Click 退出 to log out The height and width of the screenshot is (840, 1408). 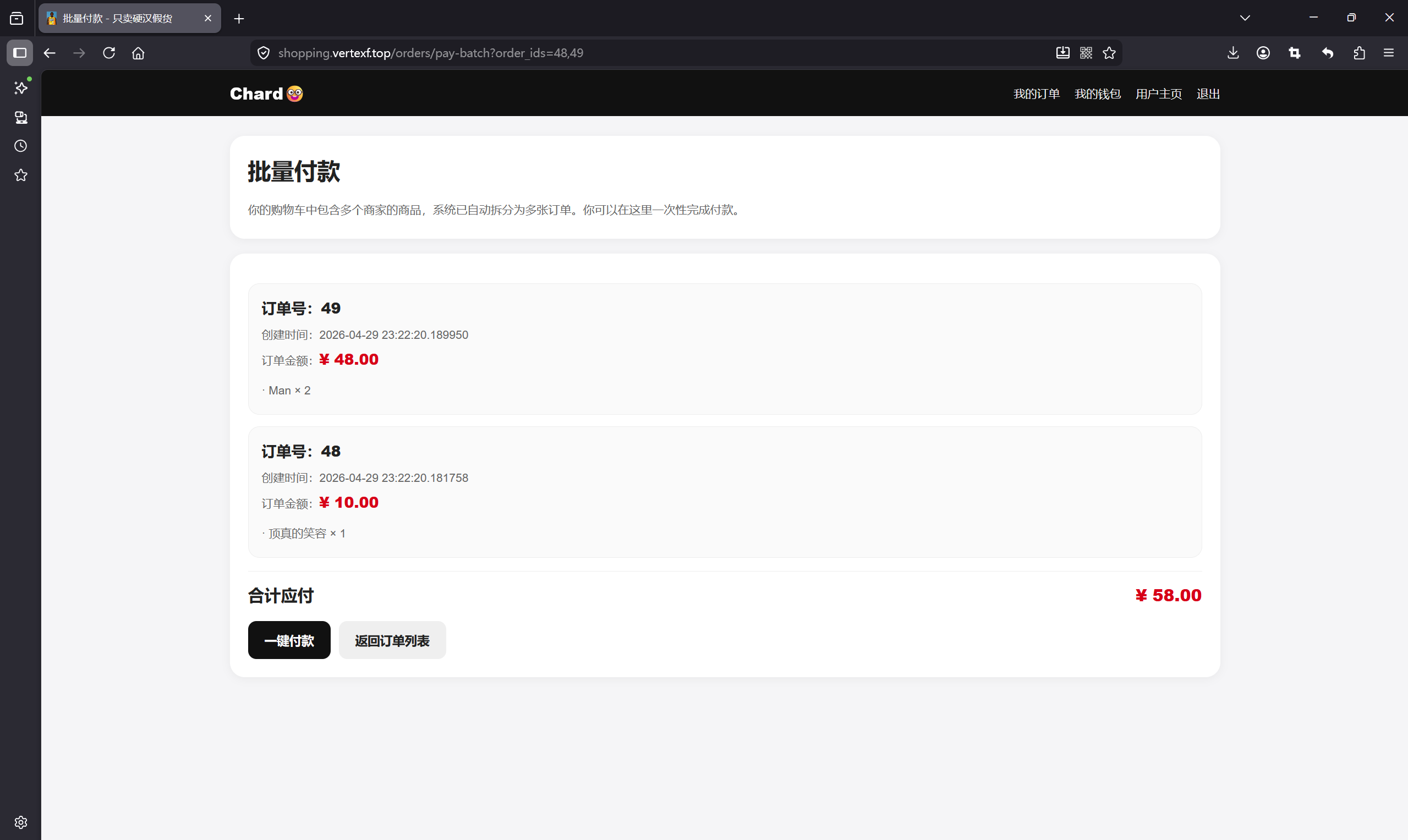coord(1208,94)
